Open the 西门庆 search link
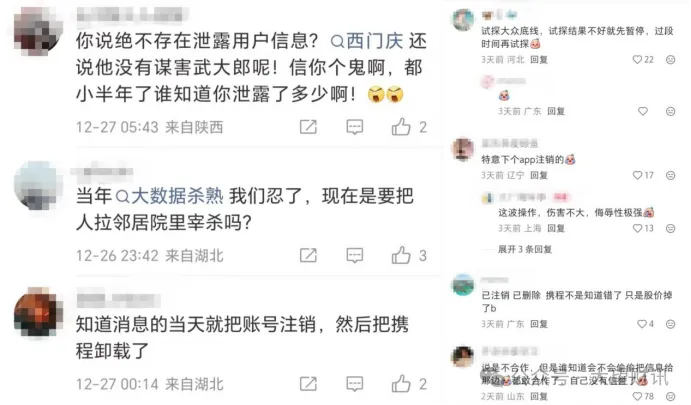Screen dimensions: 691x405 point(367,41)
